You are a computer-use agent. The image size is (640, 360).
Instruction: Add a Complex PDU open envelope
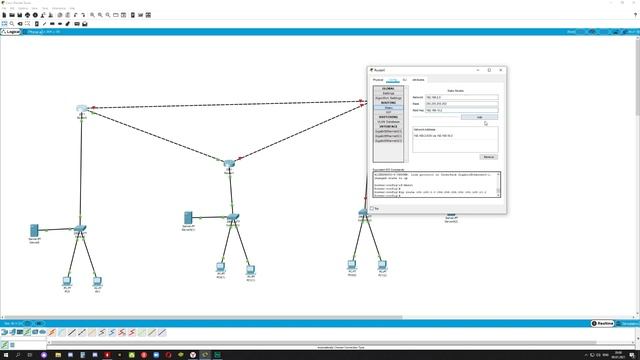click(x=84, y=24)
